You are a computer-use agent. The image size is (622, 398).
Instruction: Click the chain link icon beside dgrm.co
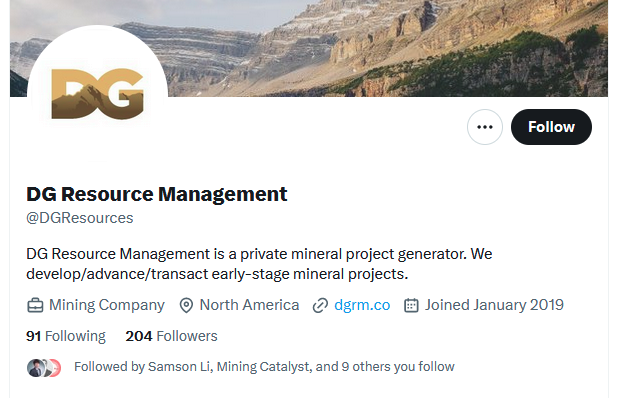(x=320, y=306)
